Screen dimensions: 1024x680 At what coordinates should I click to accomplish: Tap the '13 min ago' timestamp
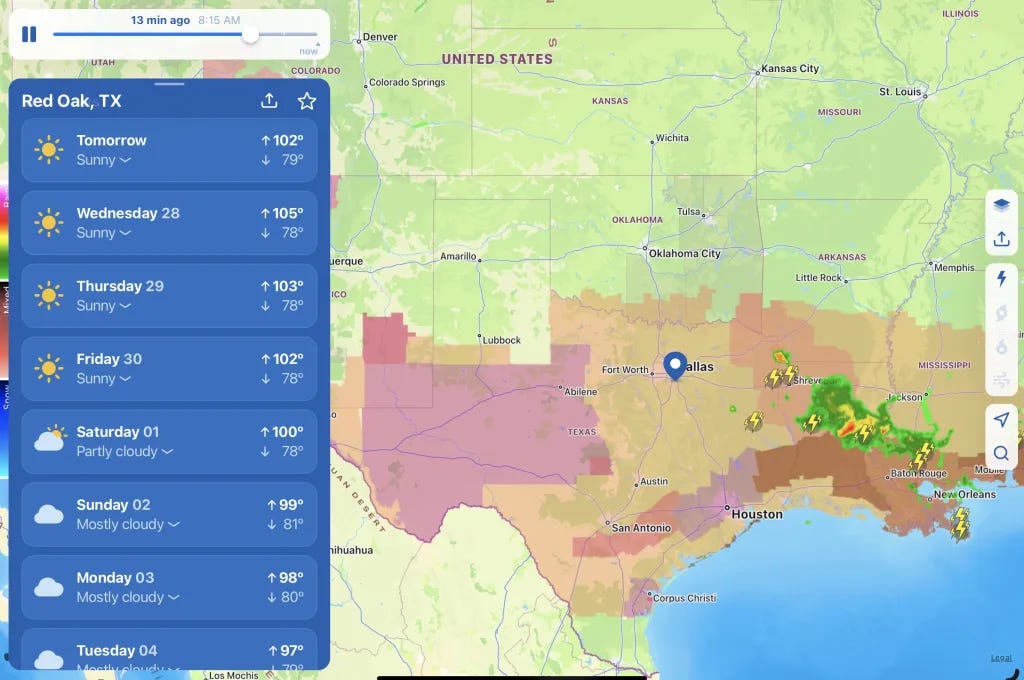pyautogui.click(x=160, y=20)
